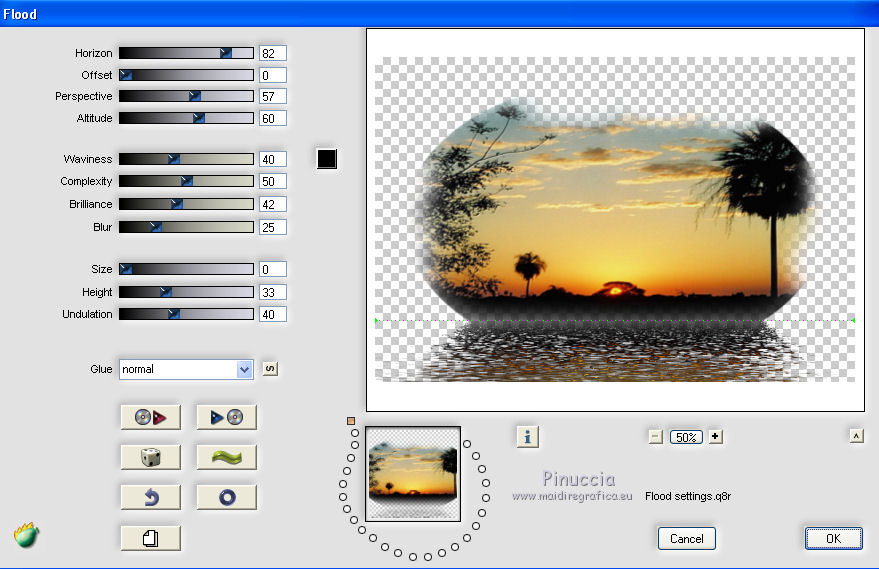879x569 pixels.
Task: Click the green wave button
Action: pyautogui.click(x=226, y=457)
